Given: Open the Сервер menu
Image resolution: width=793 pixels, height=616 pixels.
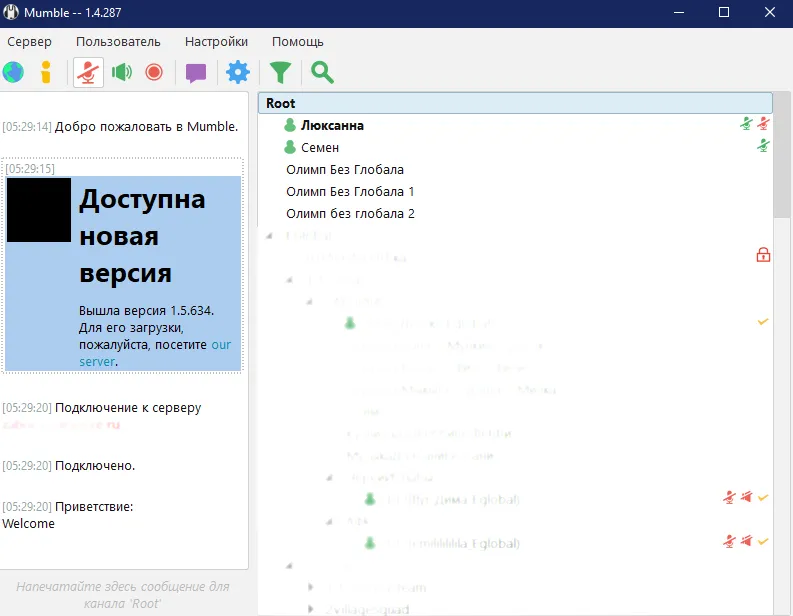Looking at the screenshot, I should tap(29, 41).
